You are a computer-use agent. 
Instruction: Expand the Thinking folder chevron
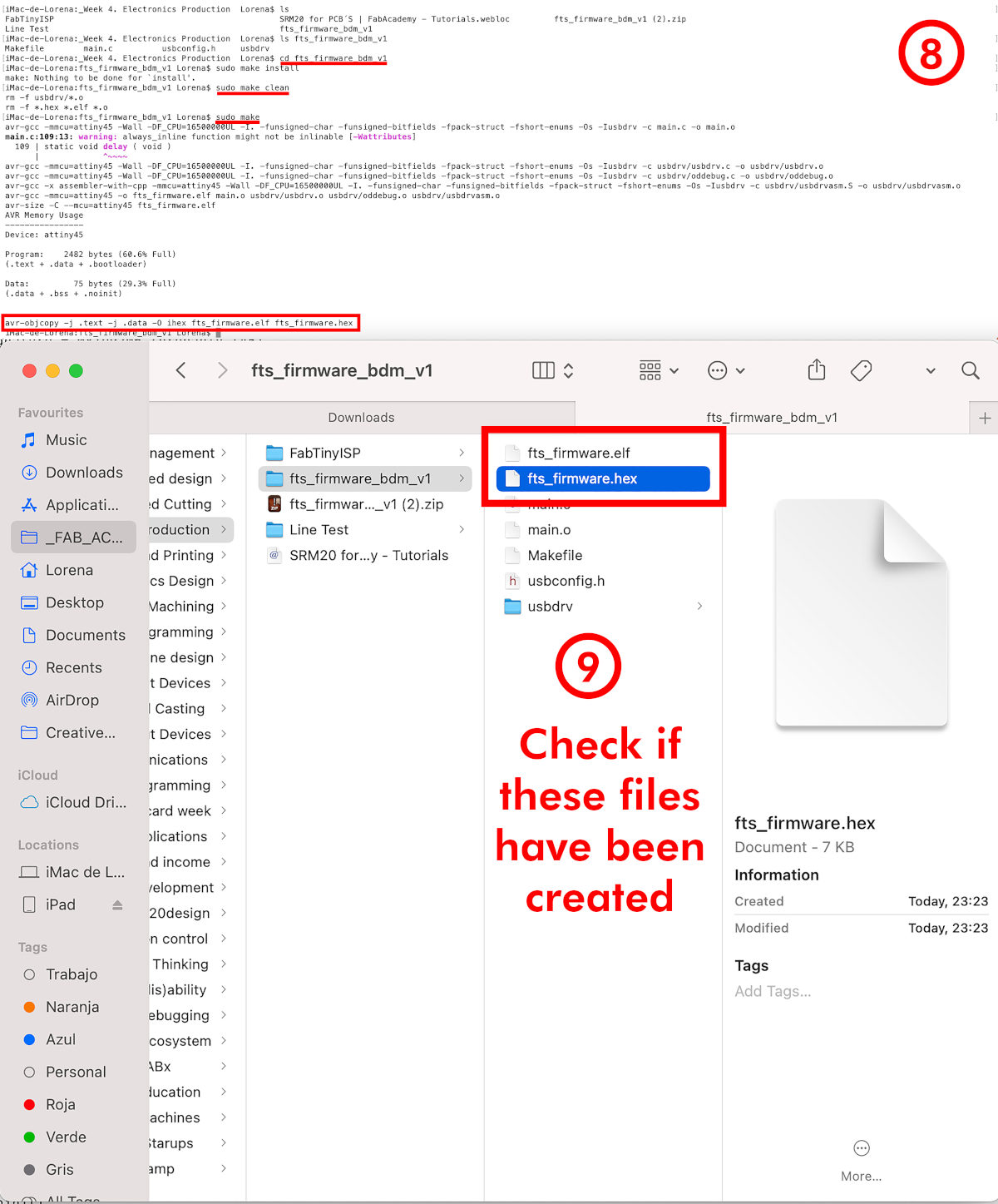coord(224,964)
